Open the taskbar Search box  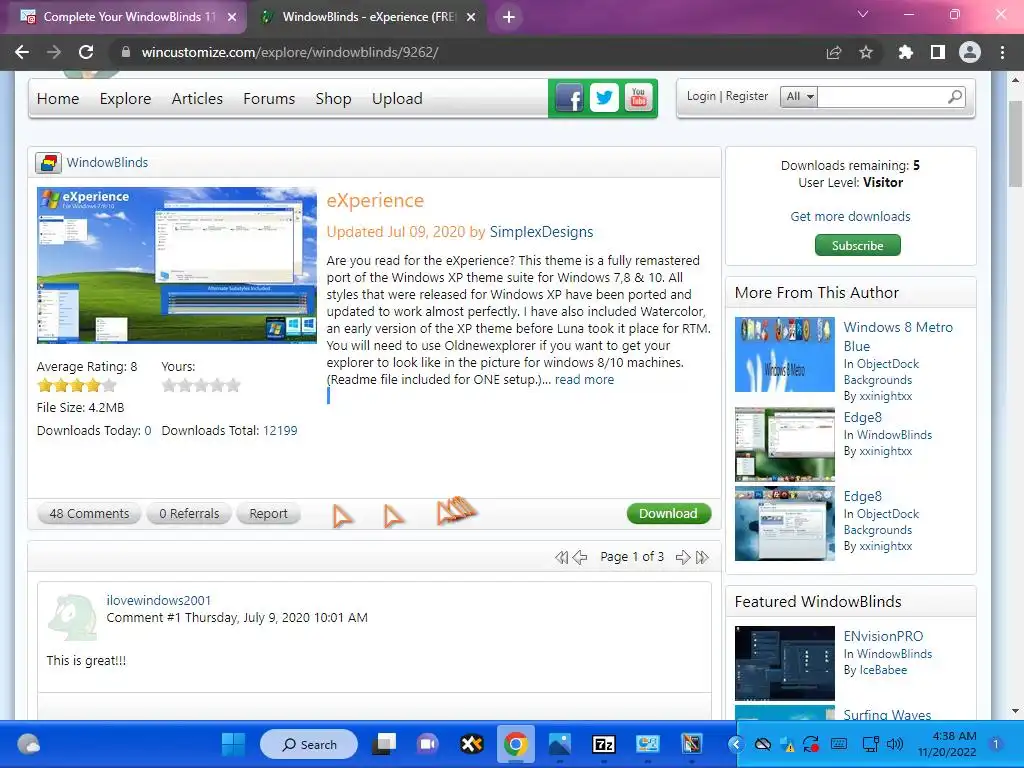[x=309, y=744]
